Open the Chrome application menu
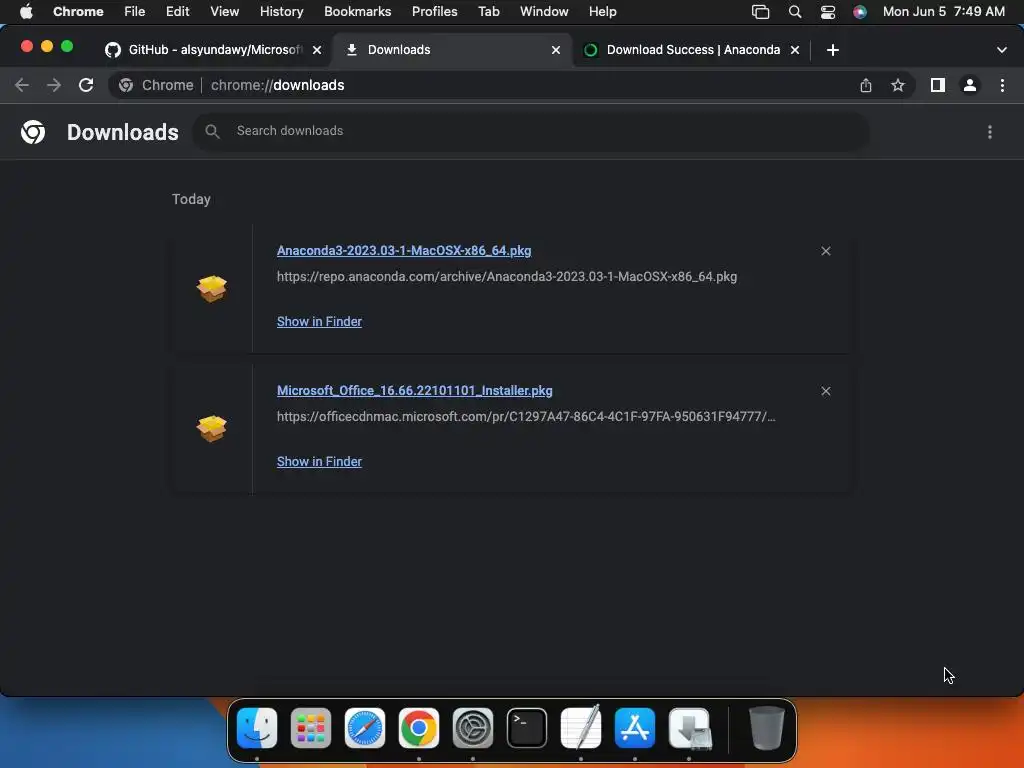The image size is (1024, 768). (78, 11)
